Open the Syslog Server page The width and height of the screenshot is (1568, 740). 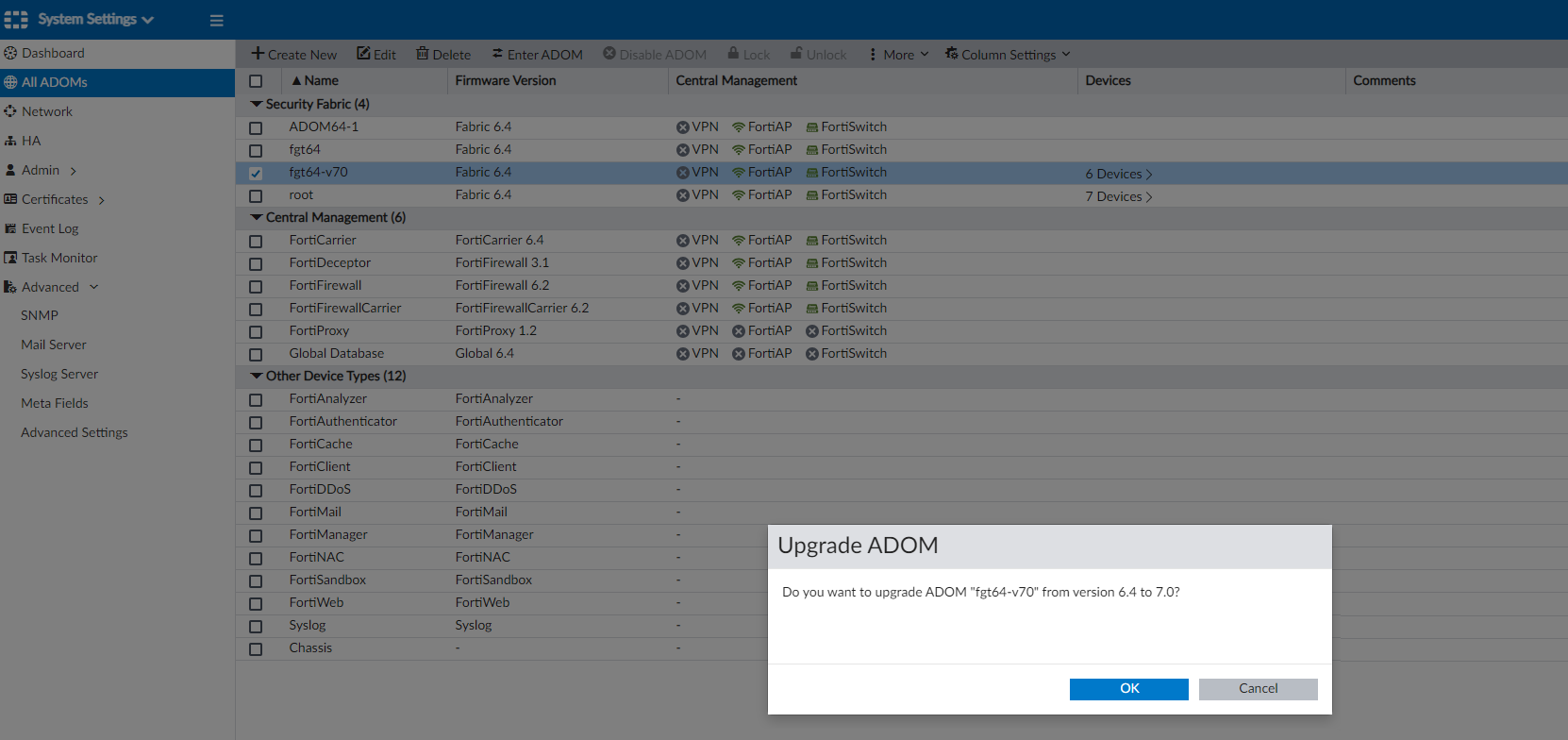(59, 374)
